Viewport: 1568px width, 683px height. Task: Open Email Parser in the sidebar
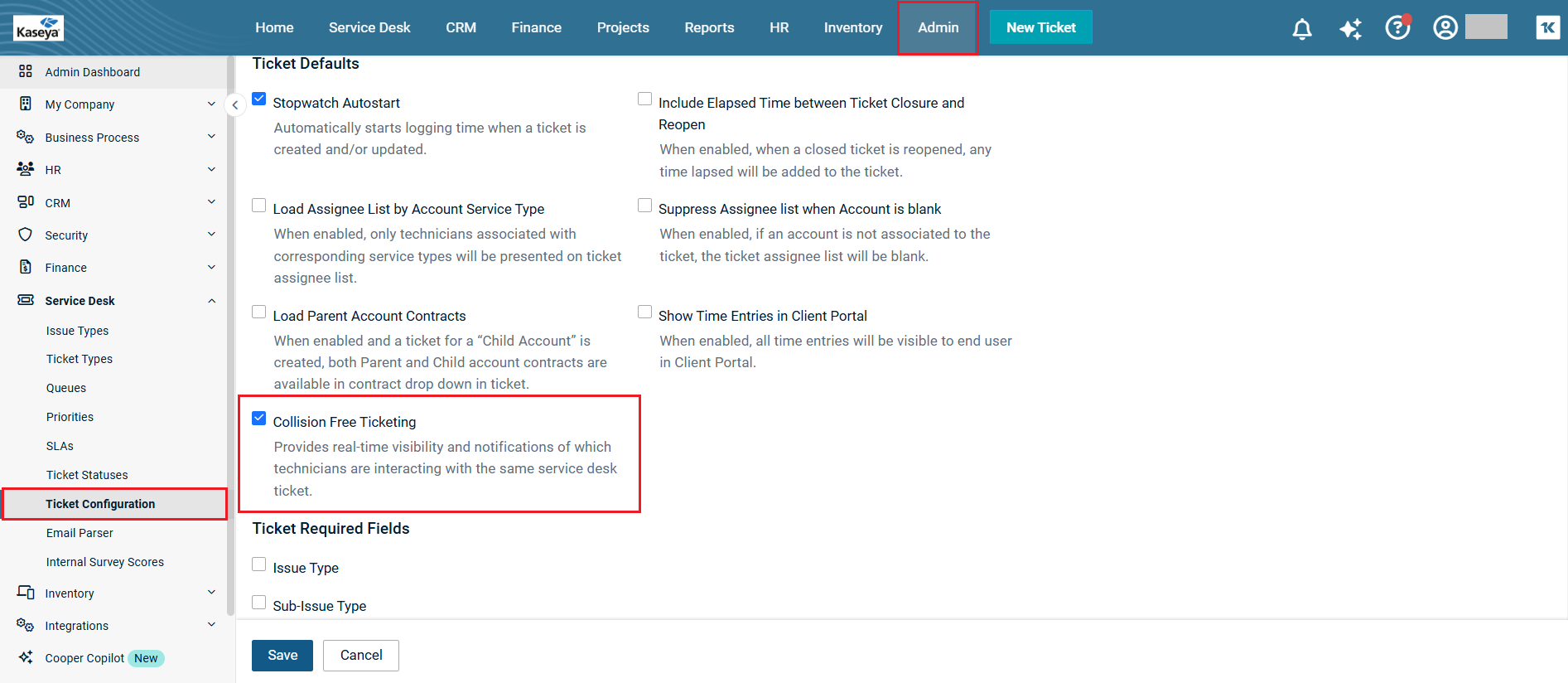[x=80, y=533]
